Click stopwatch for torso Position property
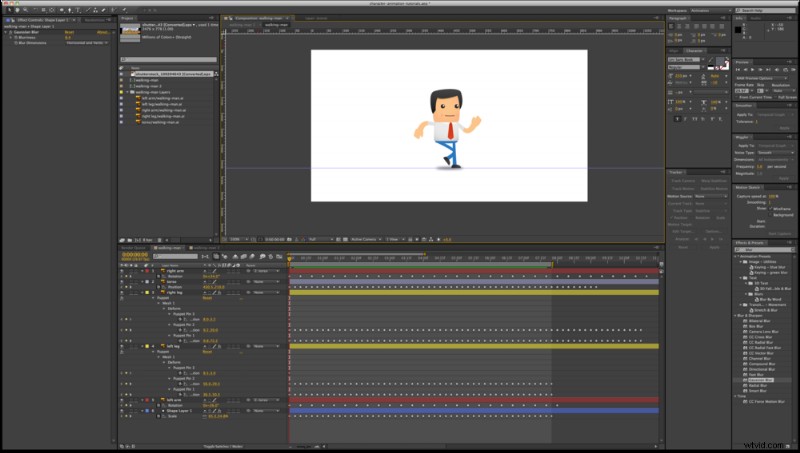 coord(159,287)
